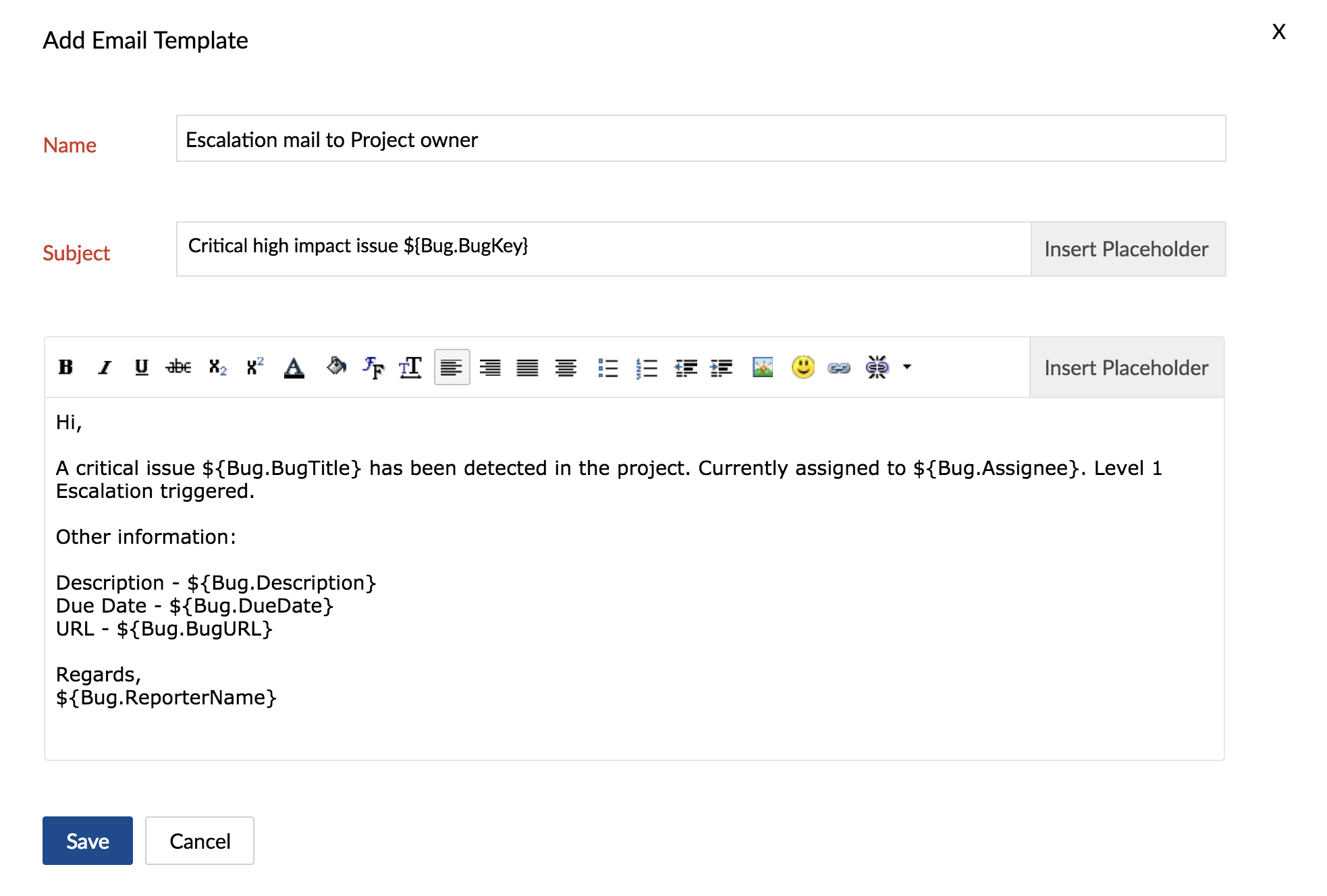Click the 'Regards,' line
The image size is (1327, 896).
[99, 675]
